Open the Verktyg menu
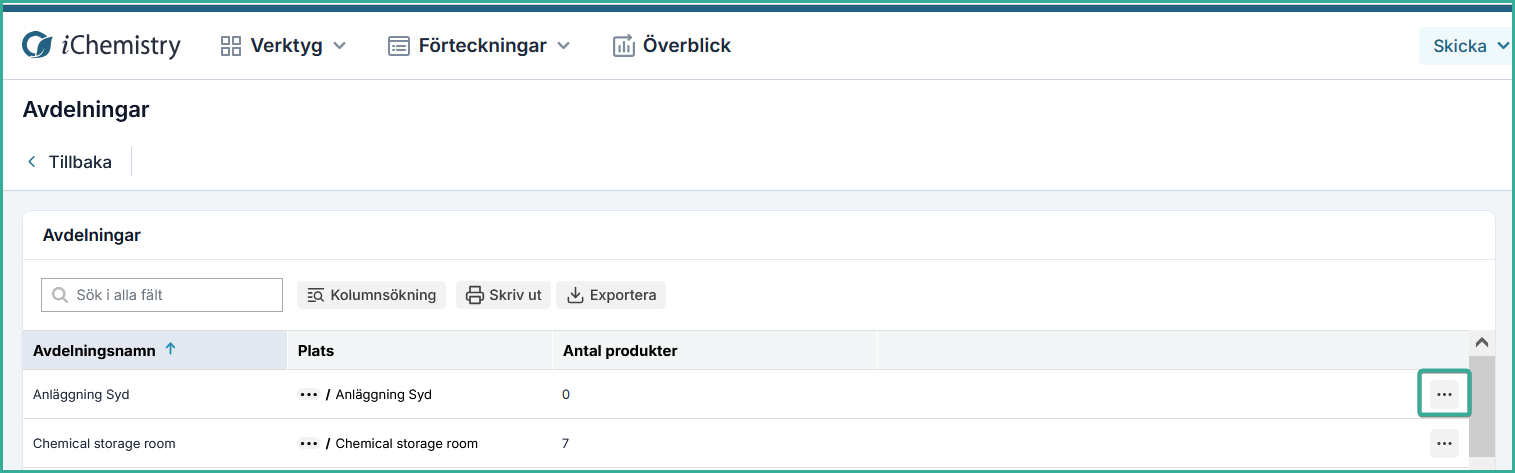The height and width of the screenshot is (473, 1515). tap(283, 45)
